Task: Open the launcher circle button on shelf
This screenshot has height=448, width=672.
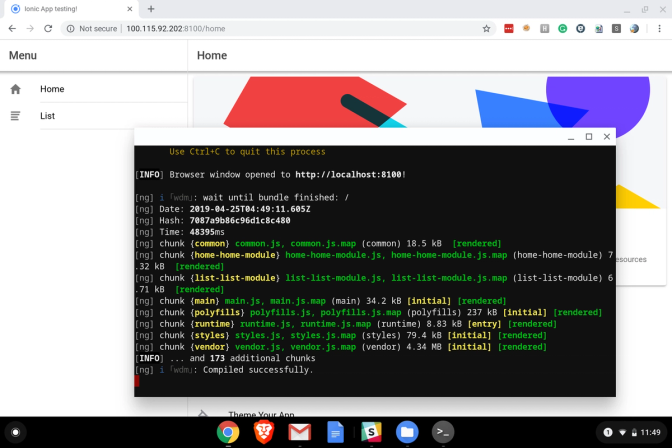Action: (15, 432)
